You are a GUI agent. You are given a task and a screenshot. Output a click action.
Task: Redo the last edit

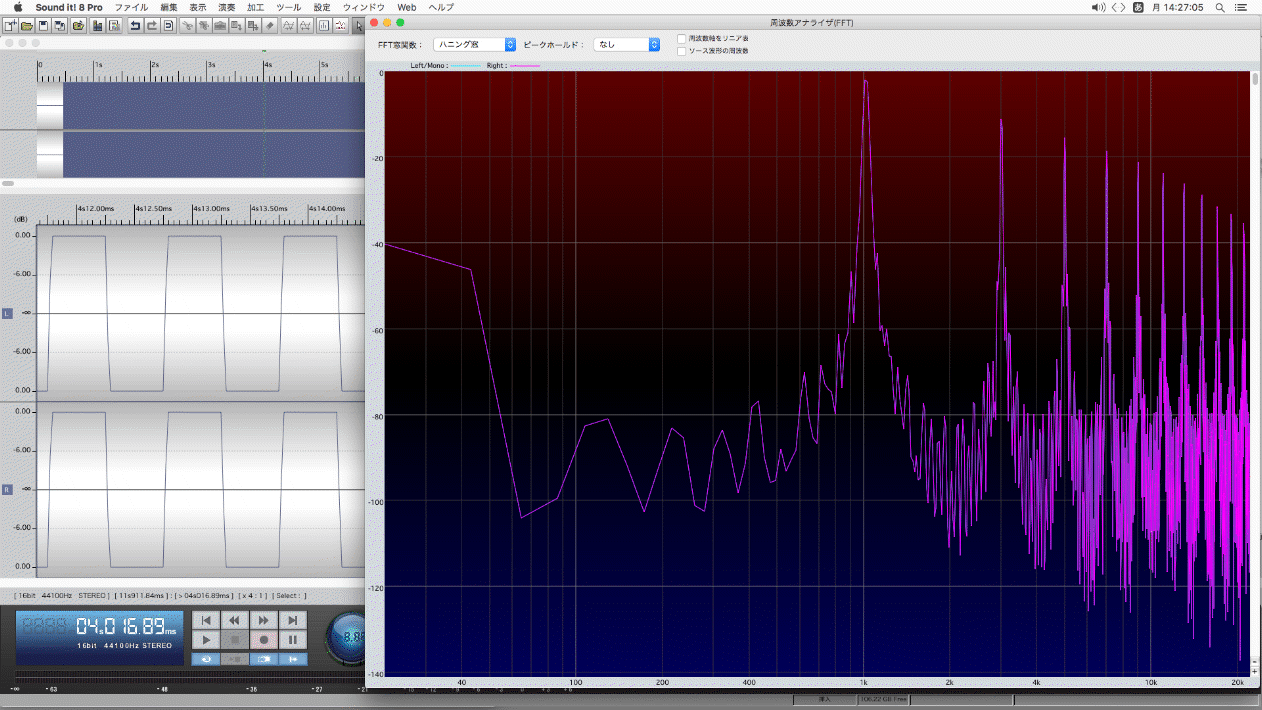click(152, 24)
